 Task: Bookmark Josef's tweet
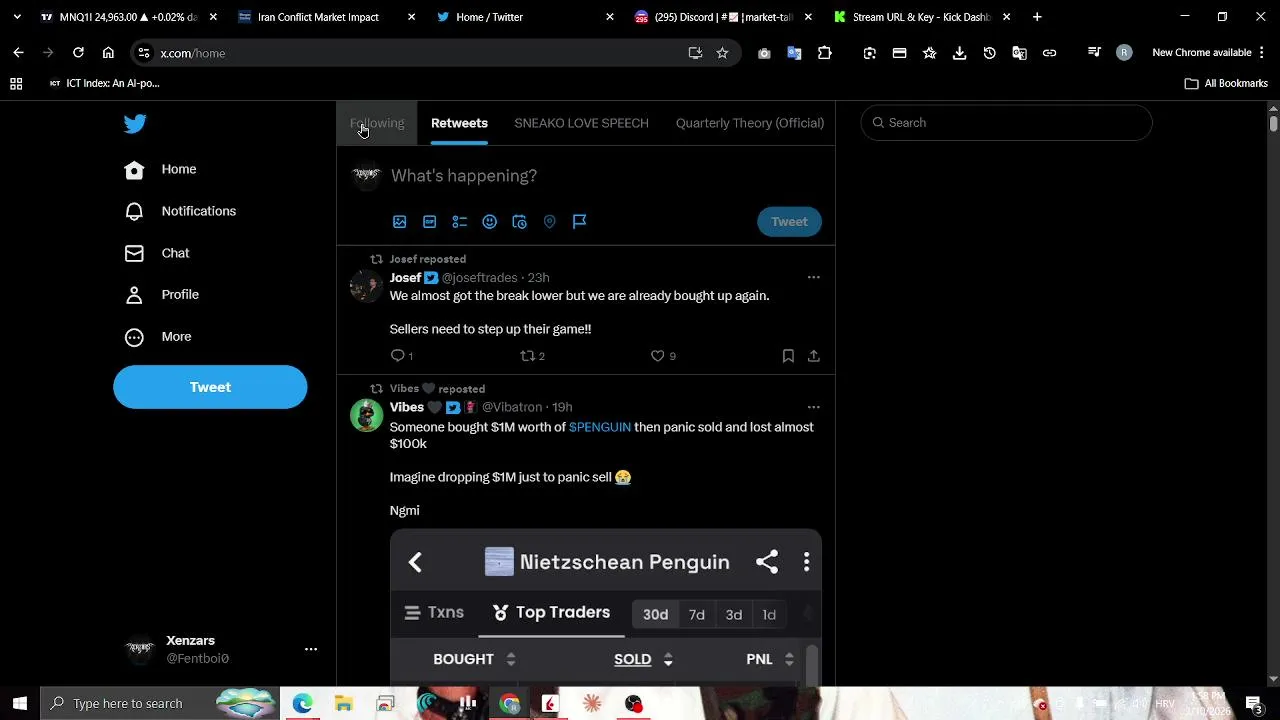[788, 356]
